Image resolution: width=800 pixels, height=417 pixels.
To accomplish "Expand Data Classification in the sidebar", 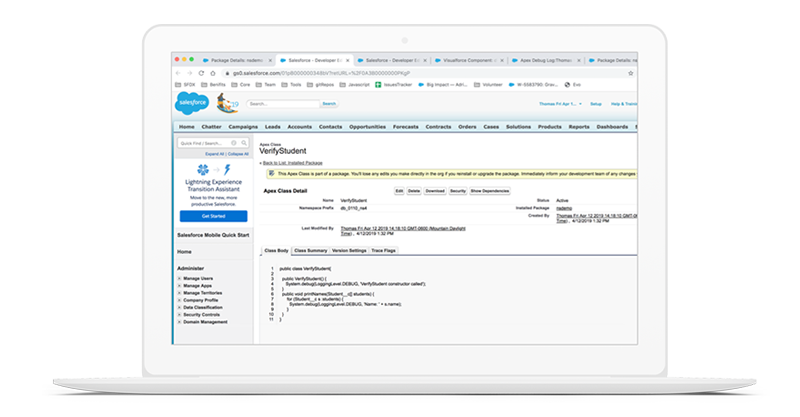I will (x=179, y=307).
